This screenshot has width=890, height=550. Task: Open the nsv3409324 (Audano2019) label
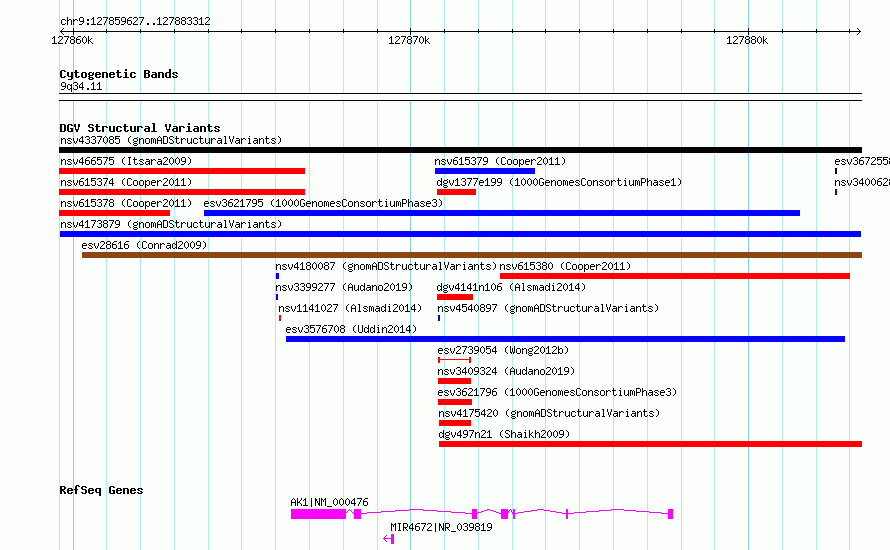[x=506, y=371]
